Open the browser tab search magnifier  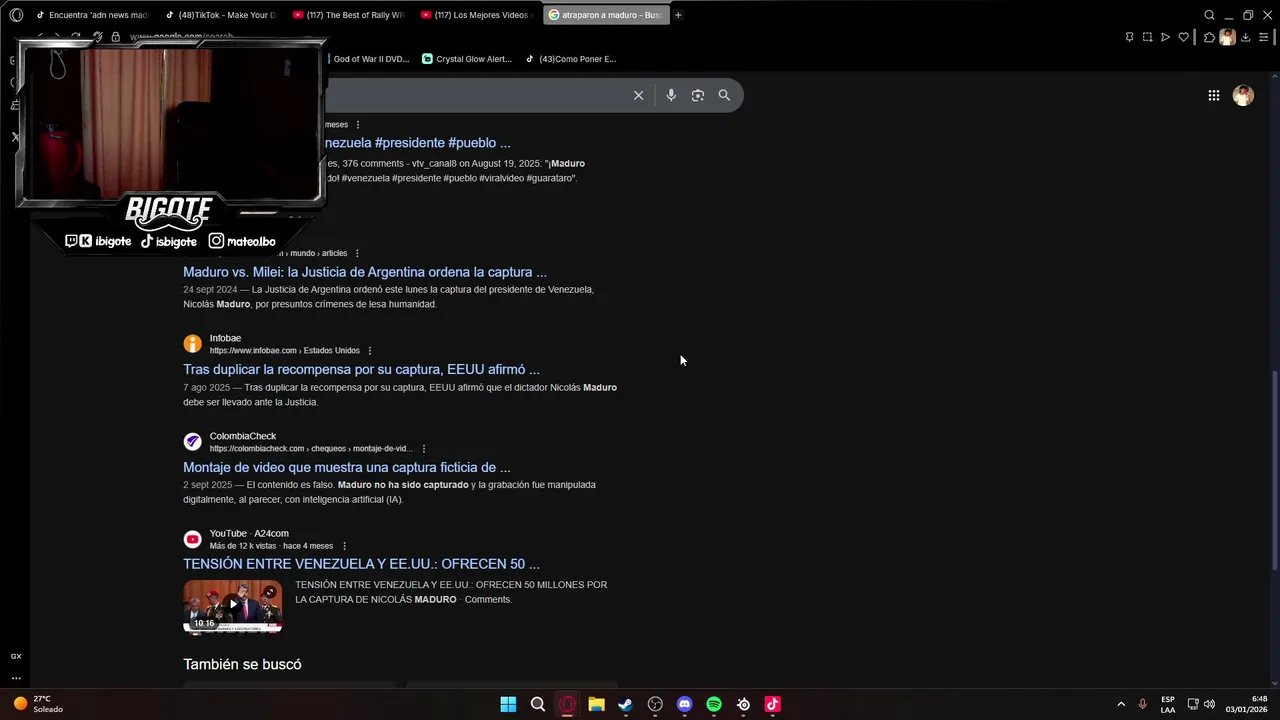point(1209,15)
